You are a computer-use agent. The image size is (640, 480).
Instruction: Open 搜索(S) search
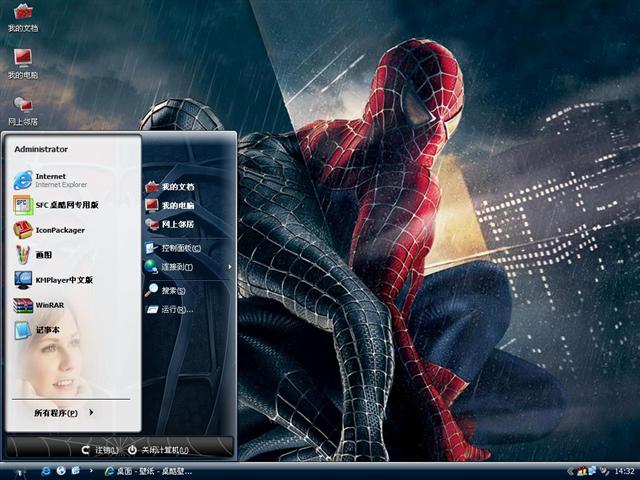click(165, 290)
